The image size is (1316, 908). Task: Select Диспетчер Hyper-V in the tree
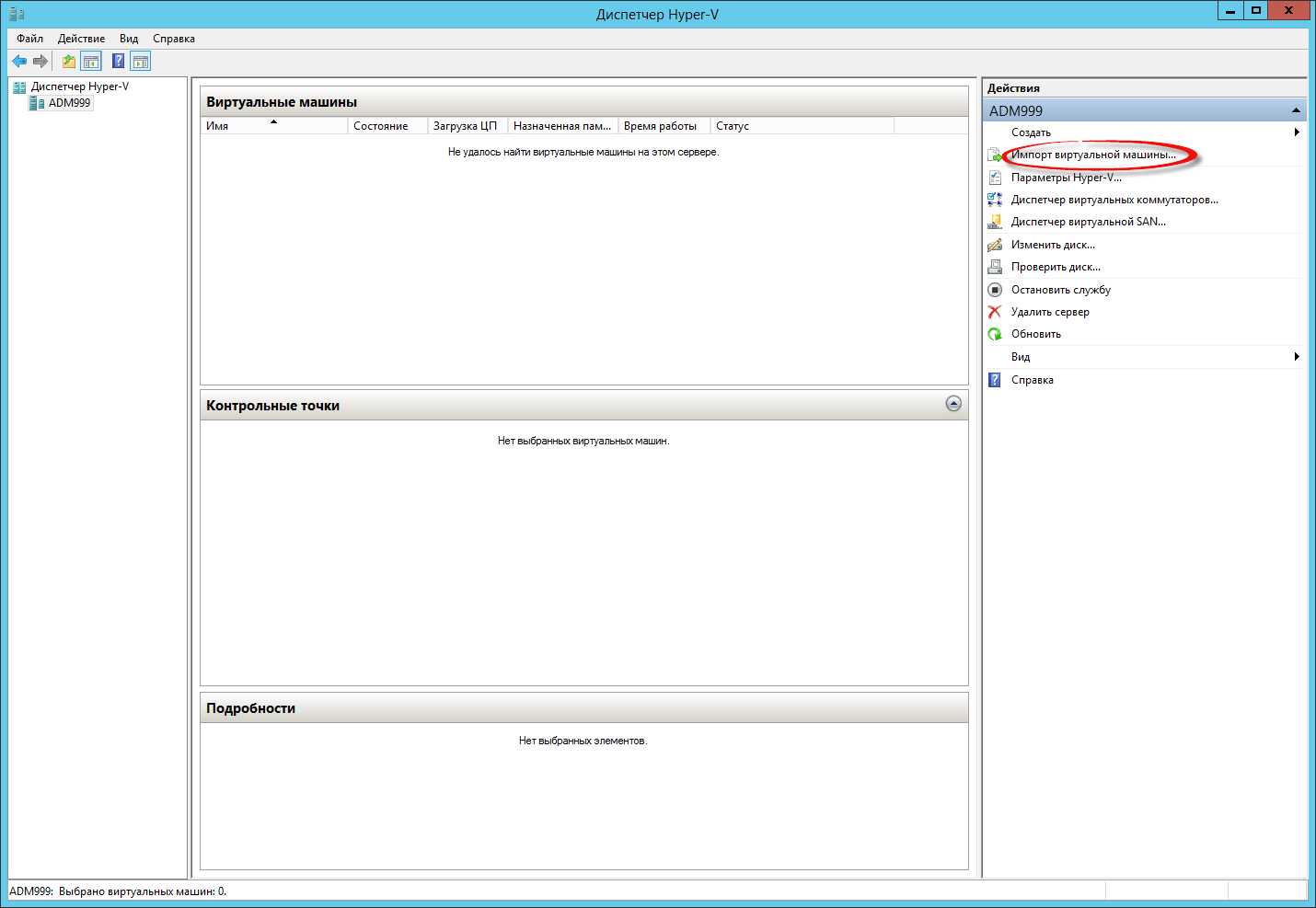[80, 86]
